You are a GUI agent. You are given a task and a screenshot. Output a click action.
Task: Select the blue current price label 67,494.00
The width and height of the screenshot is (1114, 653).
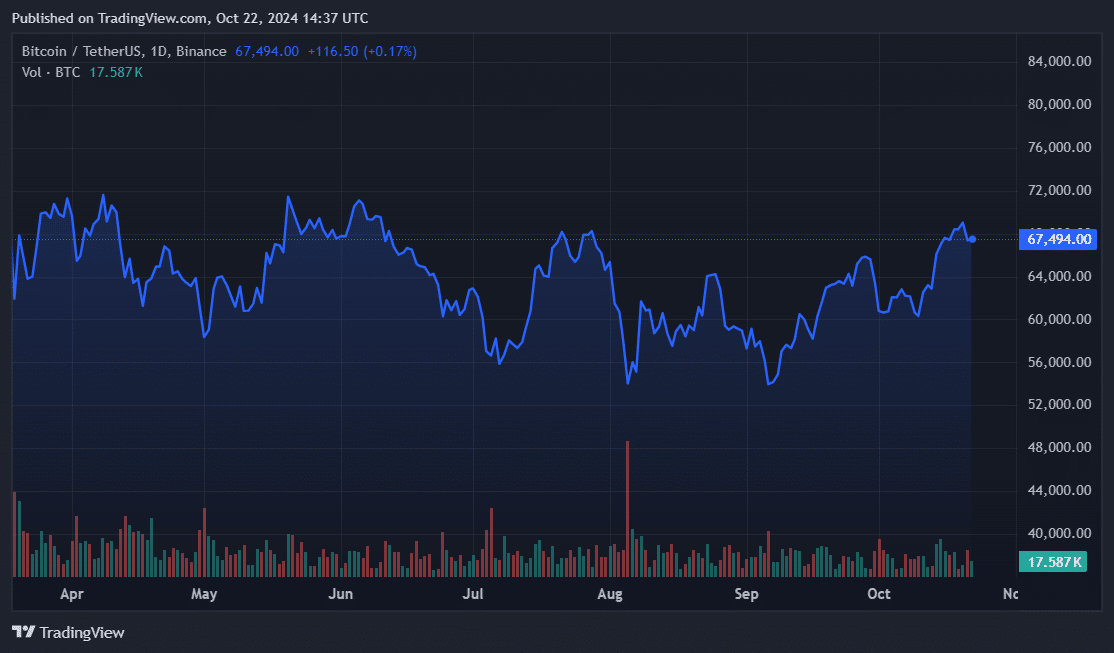(1058, 239)
